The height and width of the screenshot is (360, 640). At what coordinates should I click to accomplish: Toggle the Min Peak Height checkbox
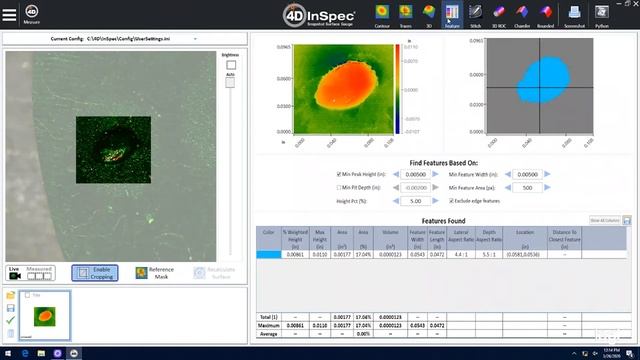(339, 174)
